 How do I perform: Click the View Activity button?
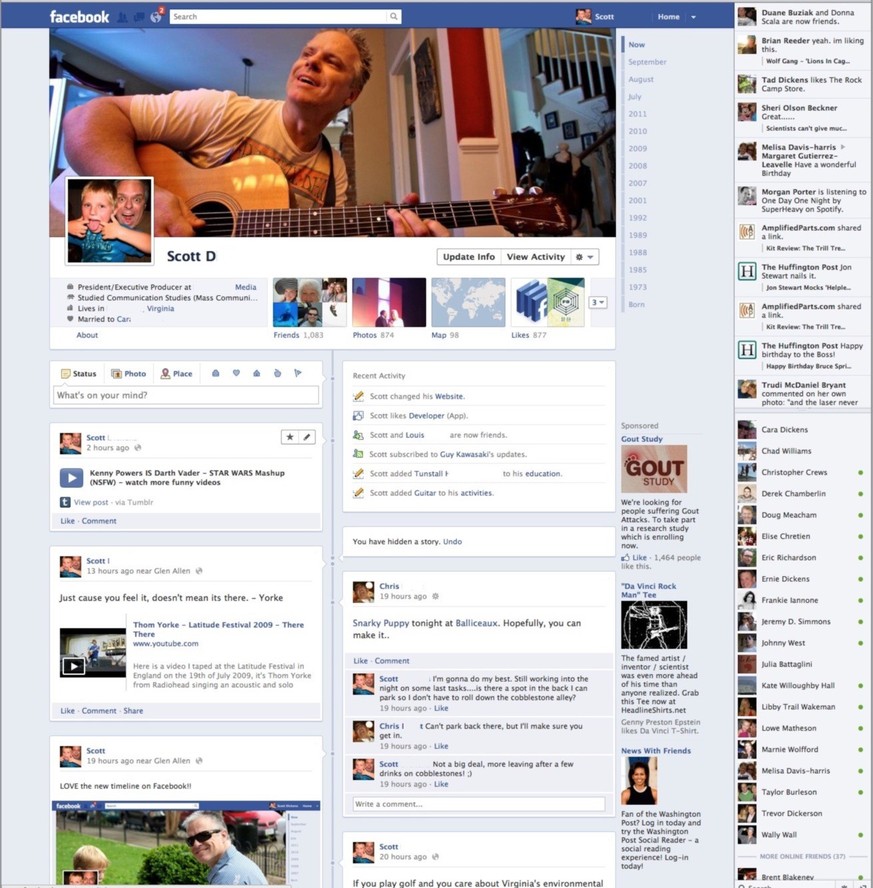point(536,257)
